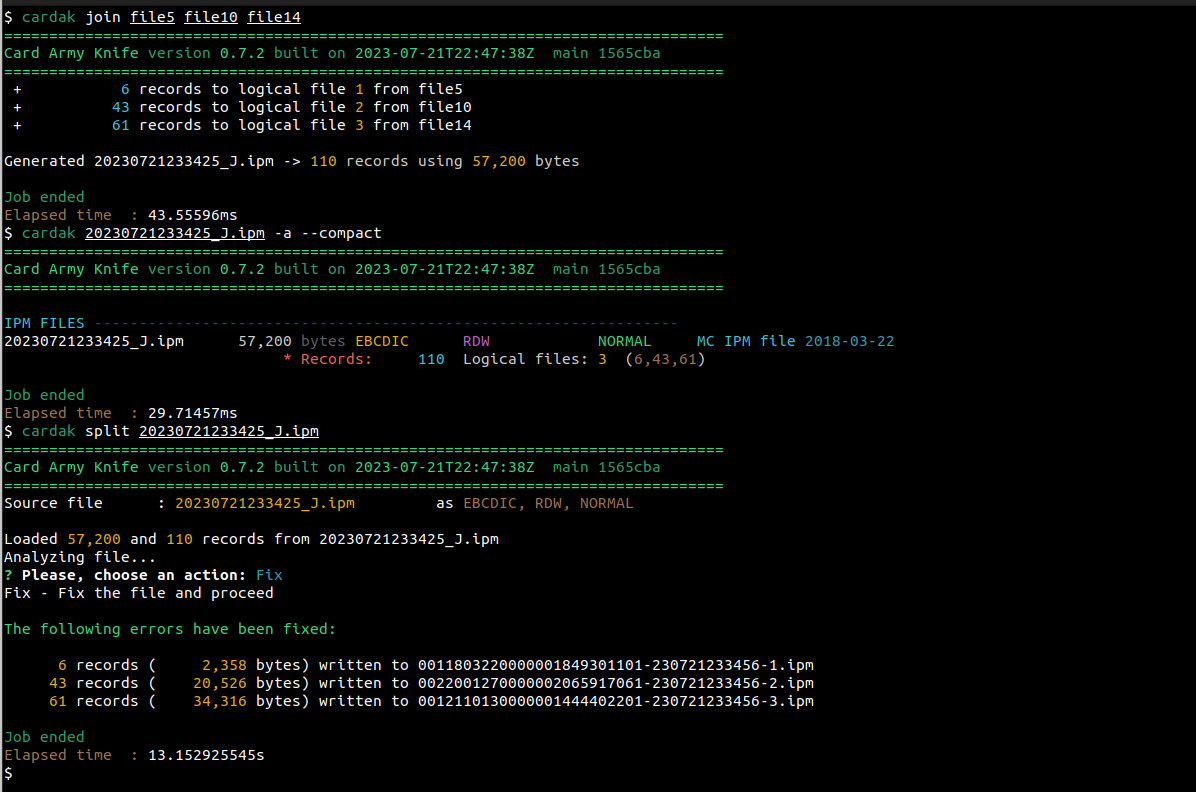Click the purple RDW label
The height and width of the screenshot is (792, 1196).
click(476, 341)
